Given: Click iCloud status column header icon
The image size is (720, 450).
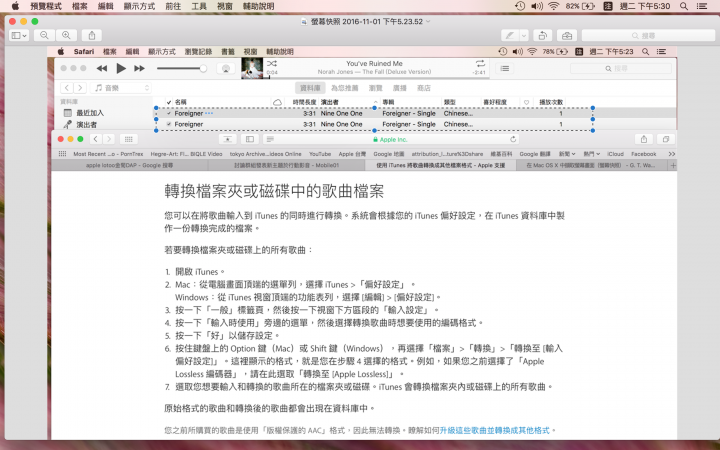Looking at the screenshot, I should pyautogui.click(x=277, y=102).
